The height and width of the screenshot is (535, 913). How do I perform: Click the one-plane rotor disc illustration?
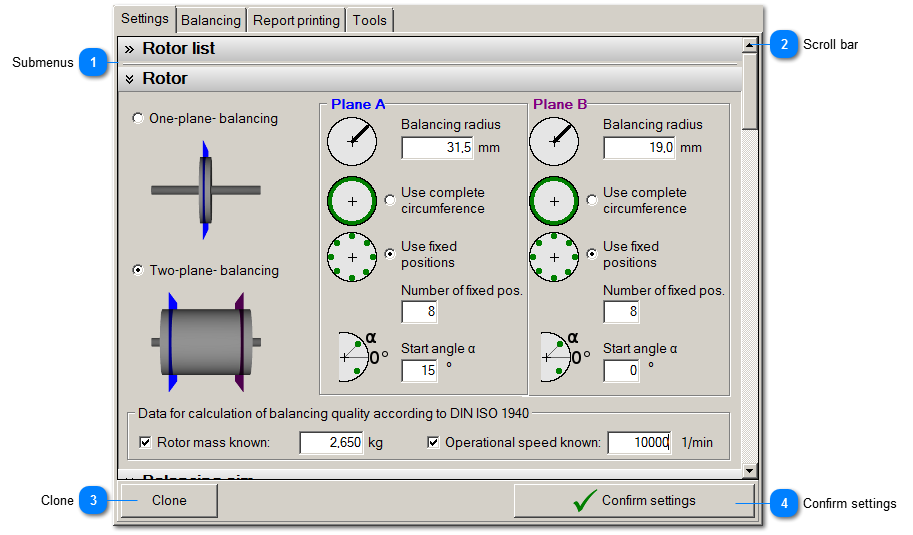[x=205, y=190]
